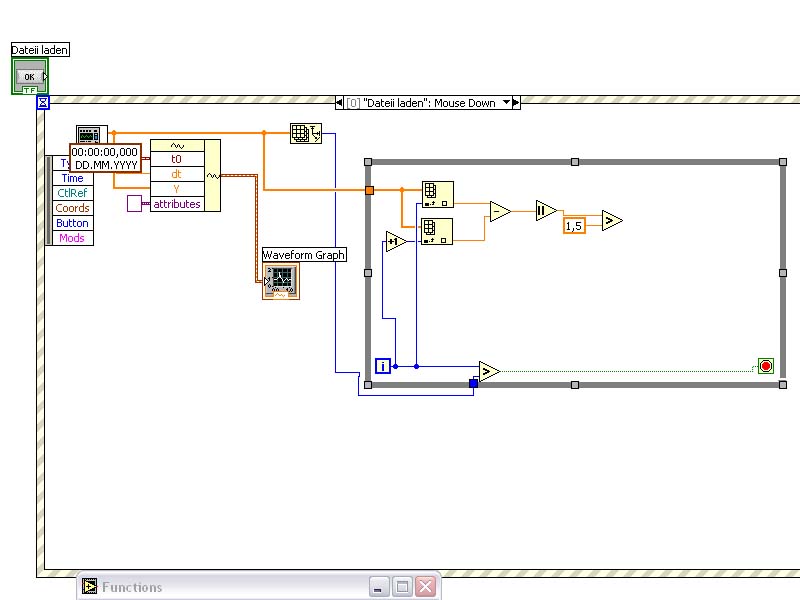Click the Array Size function node

pos(306,133)
